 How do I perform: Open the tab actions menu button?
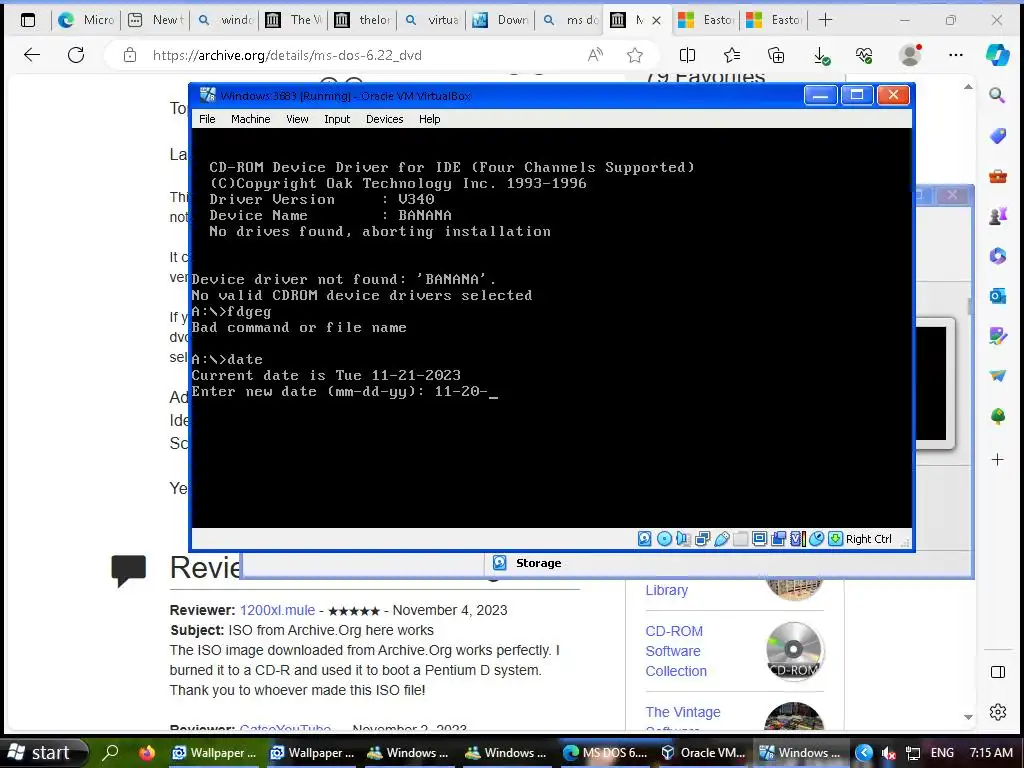tap(28, 20)
